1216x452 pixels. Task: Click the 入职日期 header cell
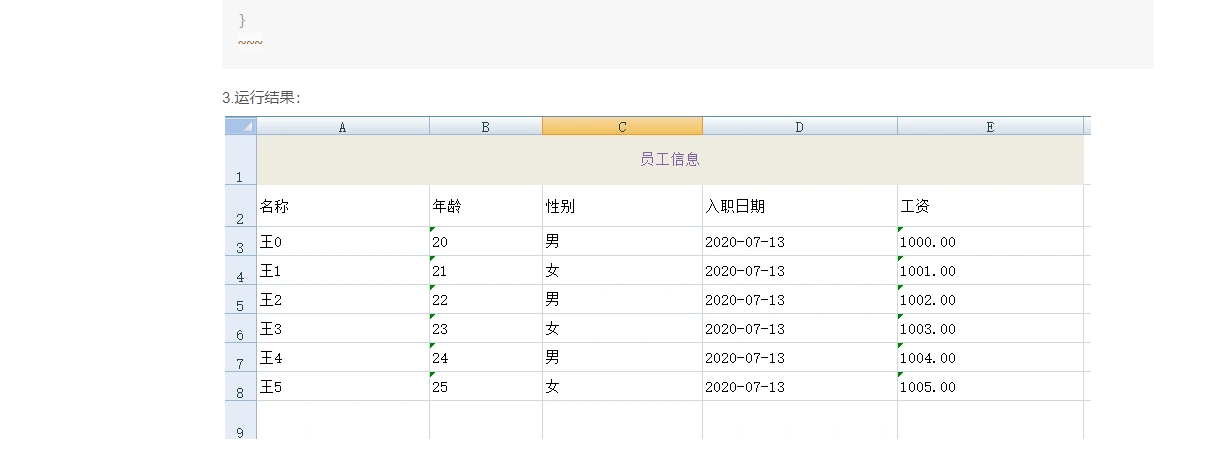(x=800, y=206)
